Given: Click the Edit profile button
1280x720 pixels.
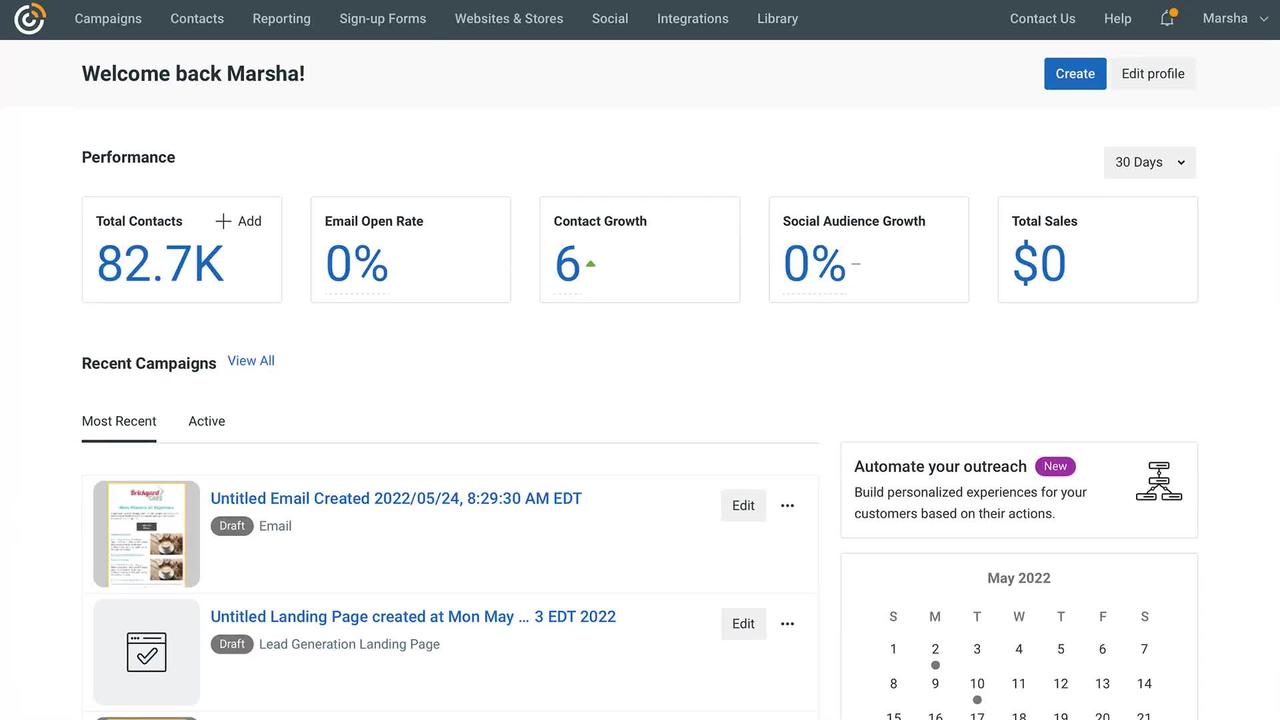Looking at the screenshot, I should coord(1152,73).
